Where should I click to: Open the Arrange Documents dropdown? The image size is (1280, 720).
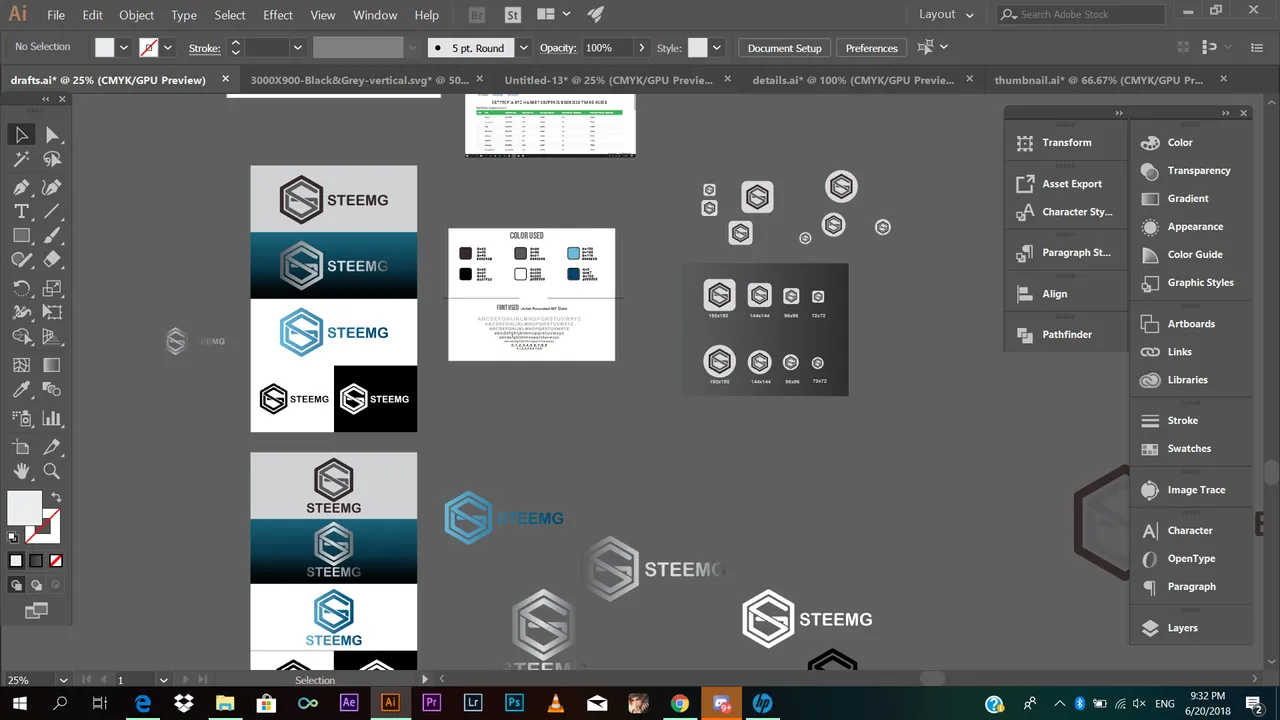pyautogui.click(x=553, y=15)
